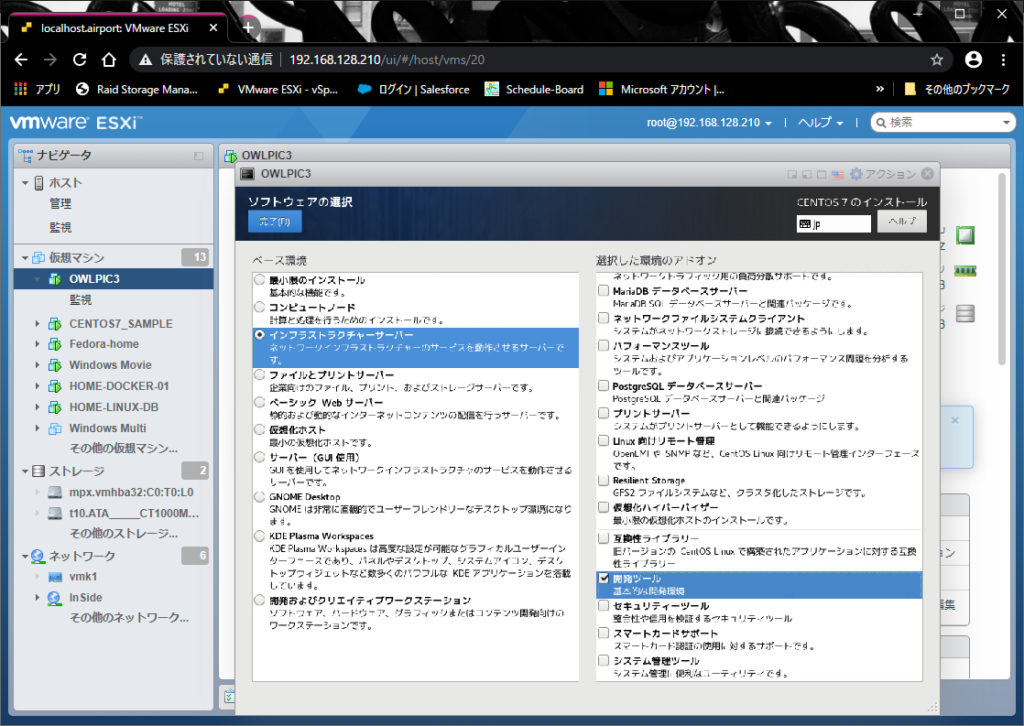Expand the CENTOS7_SAMPLE VM node
Image resolution: width=1024 pixels, height=726 pixels.
(37, 324)
